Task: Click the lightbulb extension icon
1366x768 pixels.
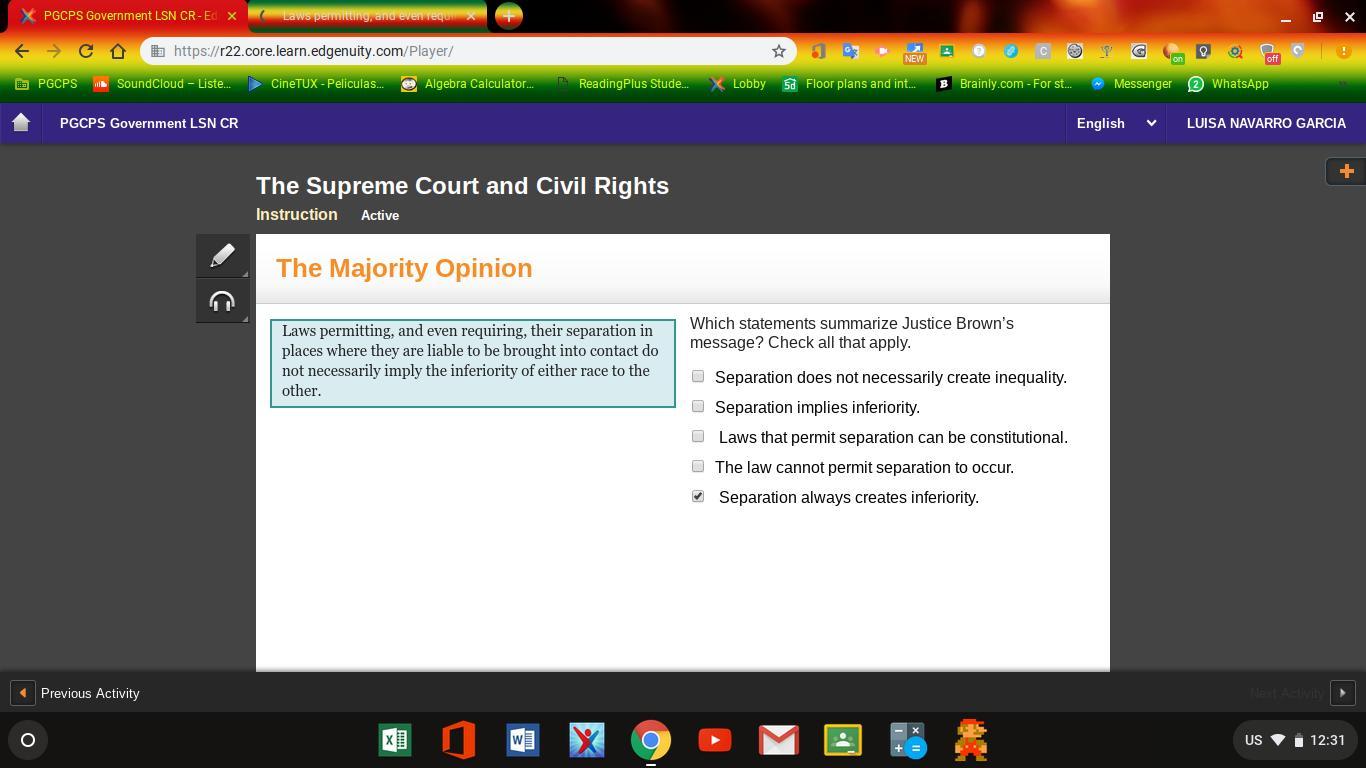Action: click(1203, 51)
